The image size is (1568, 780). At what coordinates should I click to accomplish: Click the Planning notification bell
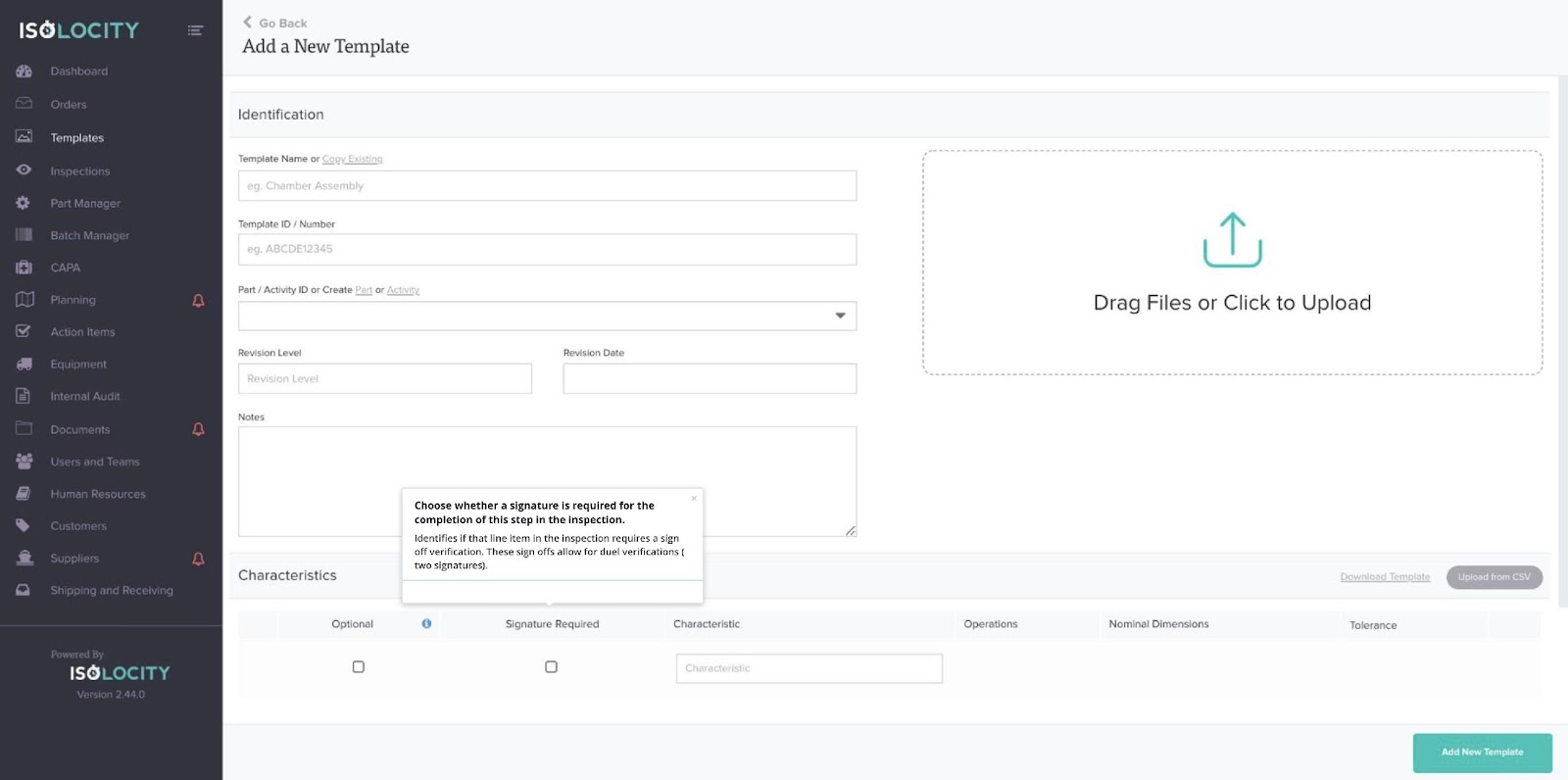(198, 301)
